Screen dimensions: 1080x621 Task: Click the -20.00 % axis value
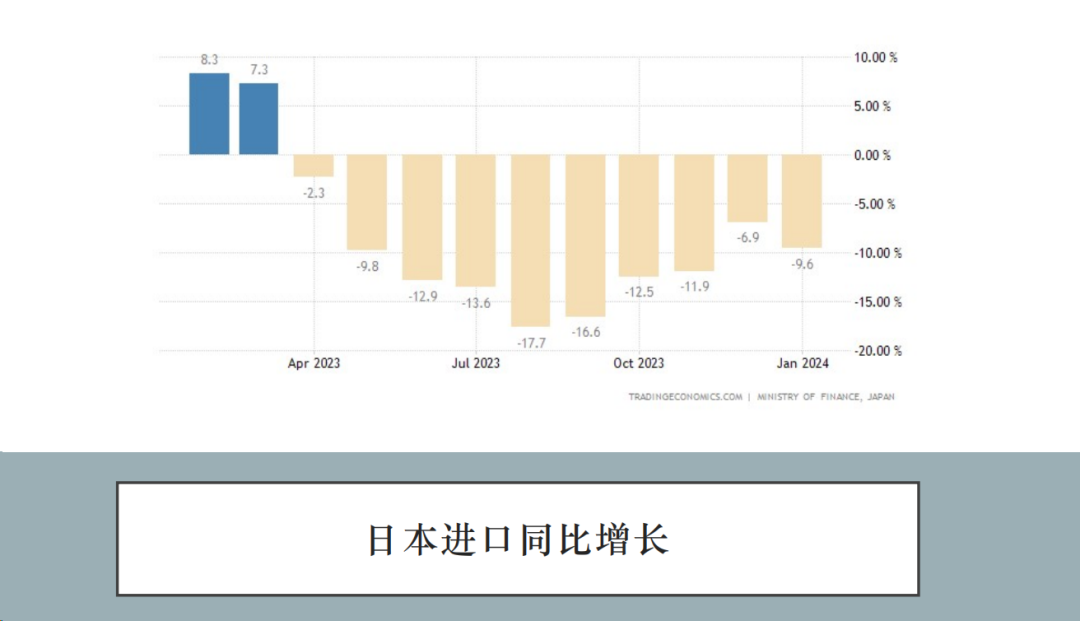[878, 351]
